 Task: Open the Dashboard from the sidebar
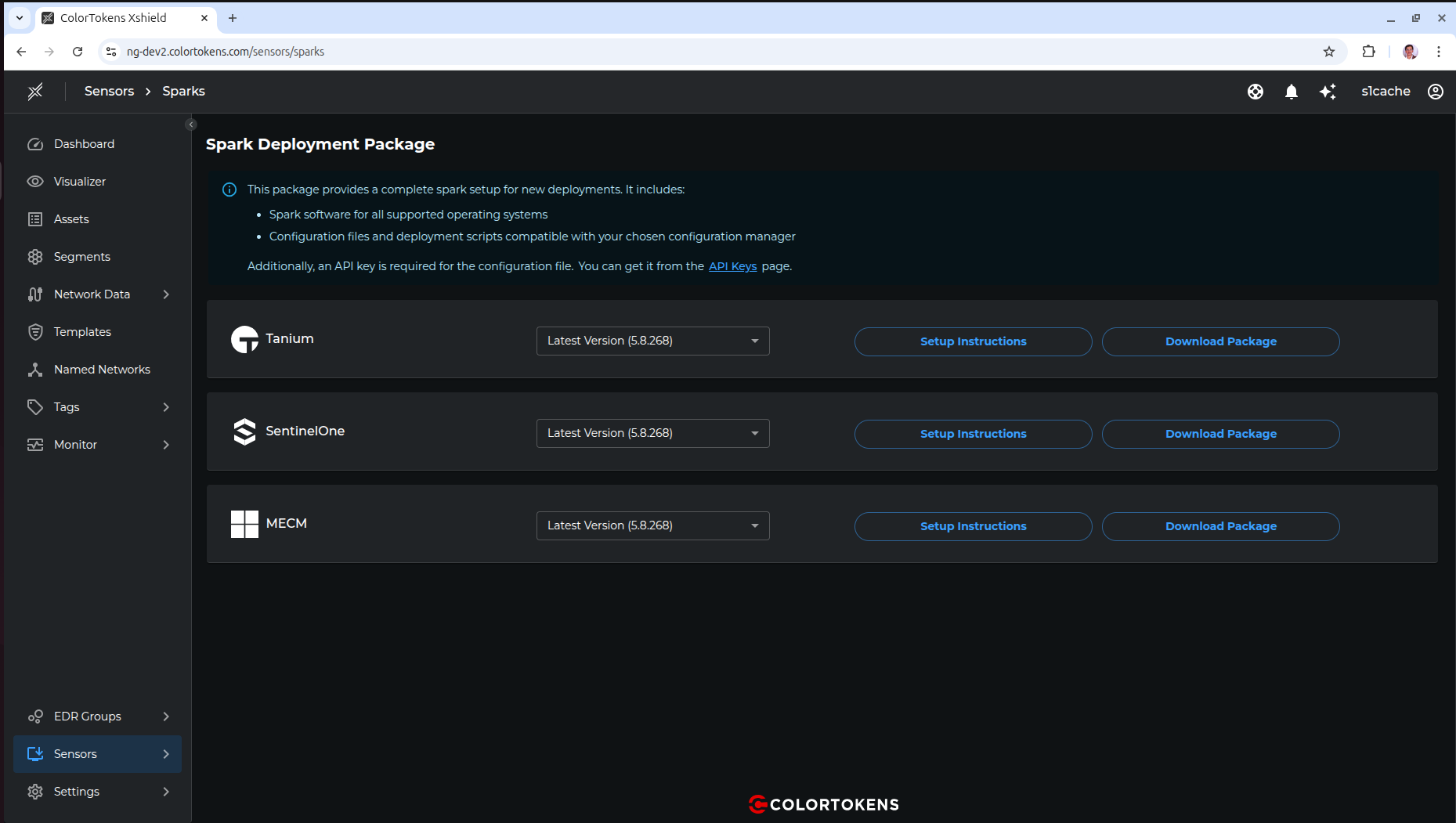[x=84, y=143]
